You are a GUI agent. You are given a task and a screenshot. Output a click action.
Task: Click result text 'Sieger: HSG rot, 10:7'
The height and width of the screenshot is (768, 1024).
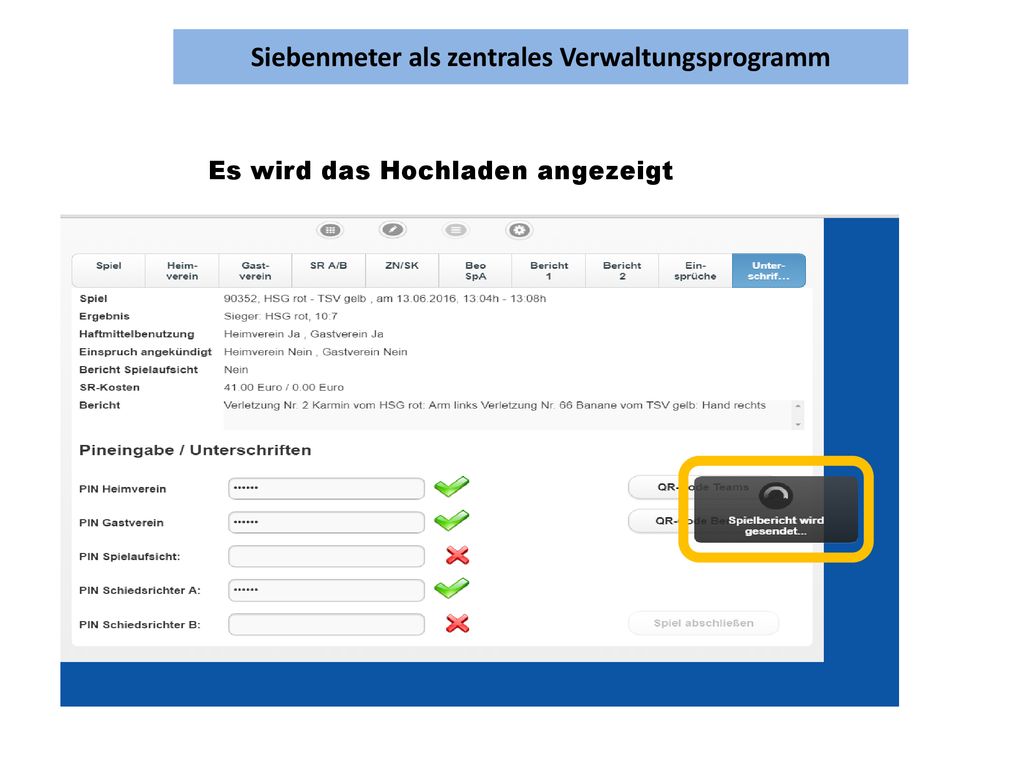[x=281, y=316]
